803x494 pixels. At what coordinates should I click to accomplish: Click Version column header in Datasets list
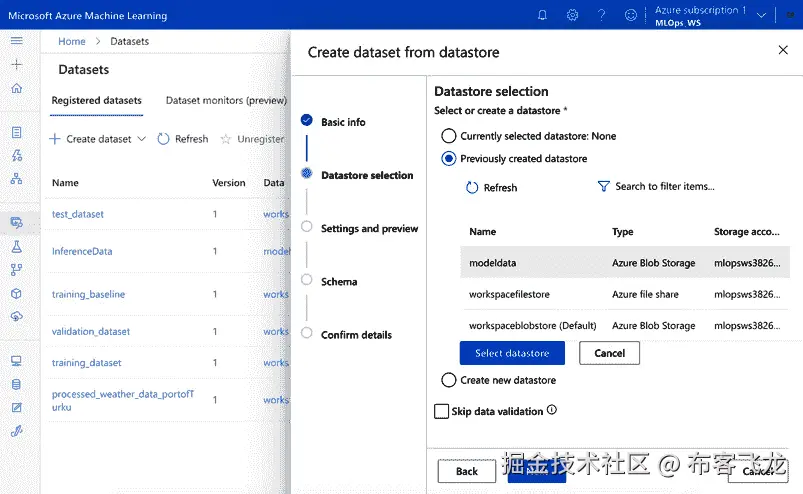point(229,183)
